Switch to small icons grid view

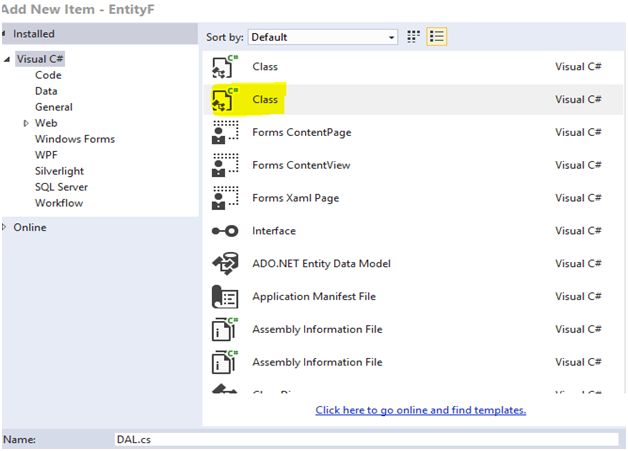click(414, 37)
